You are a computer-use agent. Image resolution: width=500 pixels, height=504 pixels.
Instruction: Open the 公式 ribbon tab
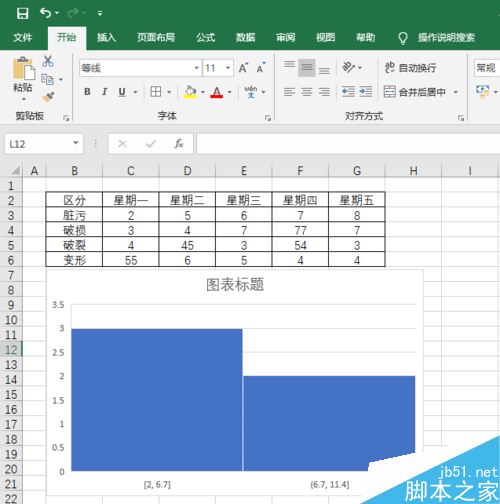[206, 37]
